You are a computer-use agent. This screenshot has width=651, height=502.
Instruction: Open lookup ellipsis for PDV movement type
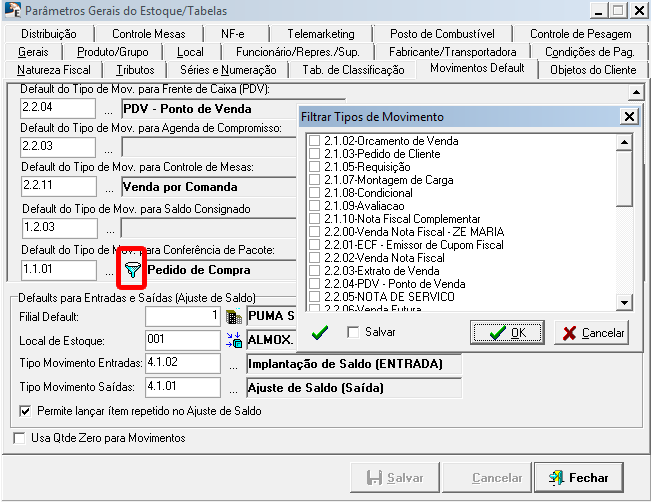108,109
